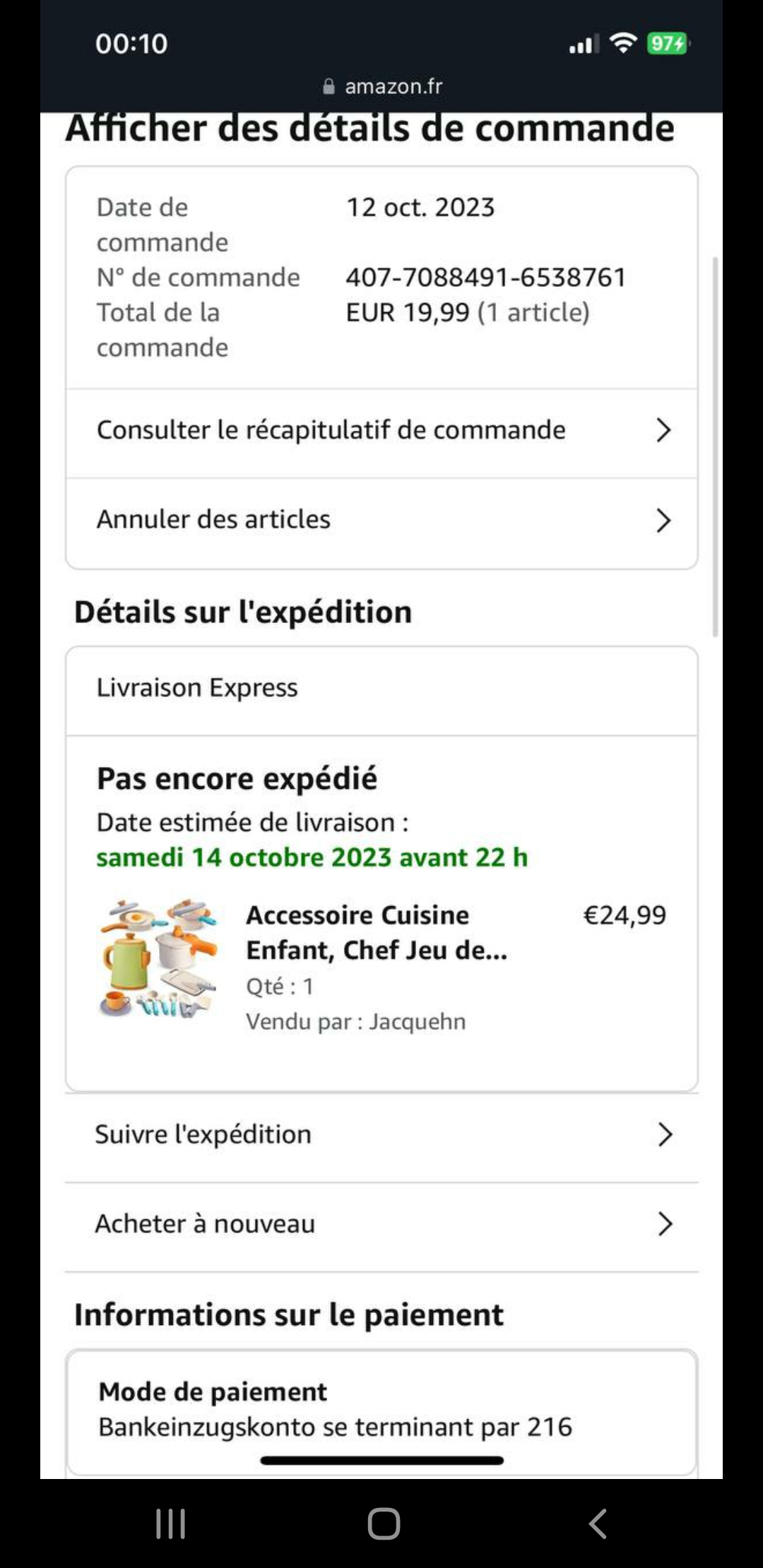Tap the cellular signal bars icon
Image resolution: width=763 pixels, height=1568 pixels.
pyautogui.click(x=584, y=44)
